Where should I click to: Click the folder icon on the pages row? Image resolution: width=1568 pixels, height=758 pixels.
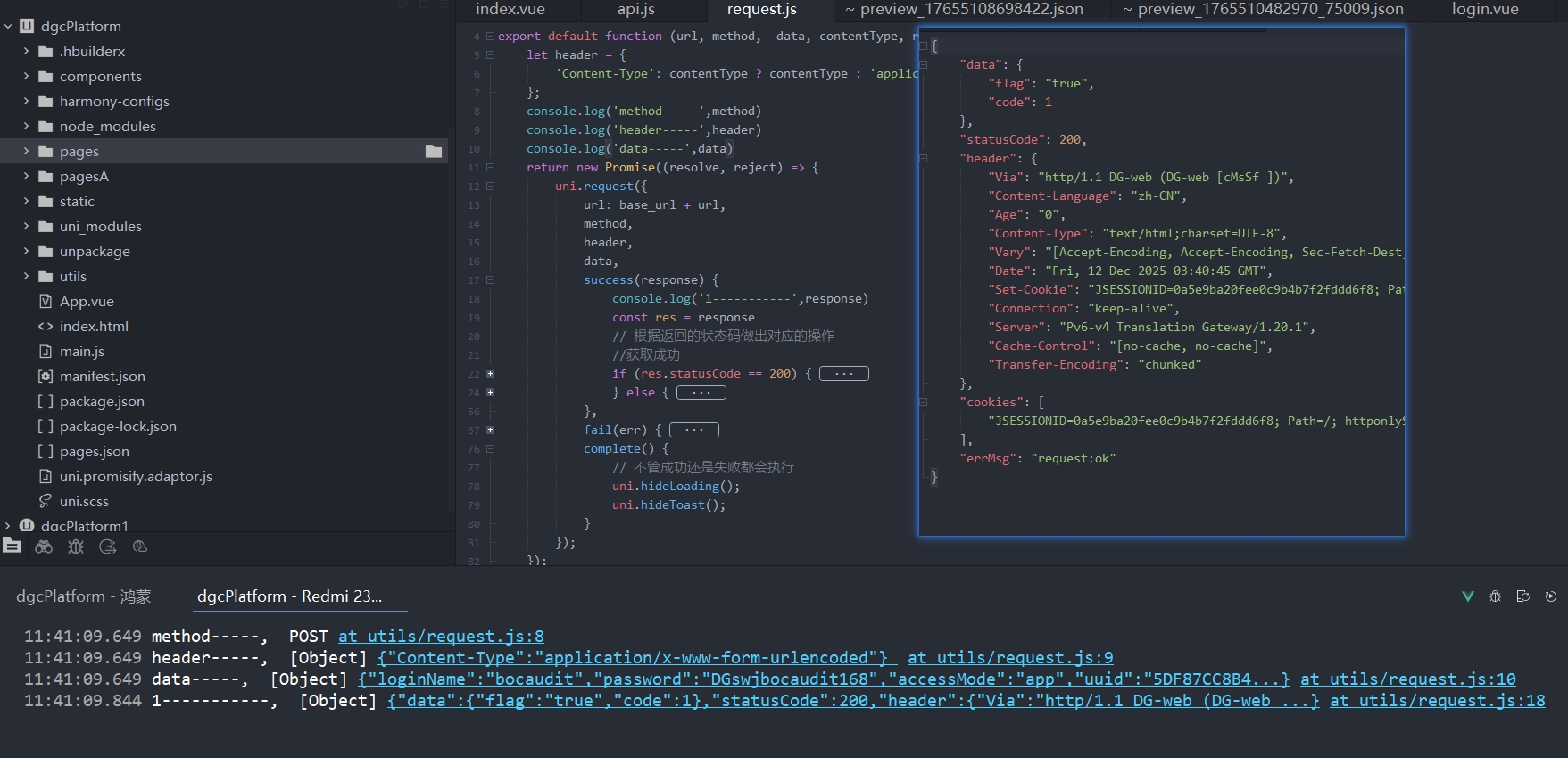click(434, 152)
